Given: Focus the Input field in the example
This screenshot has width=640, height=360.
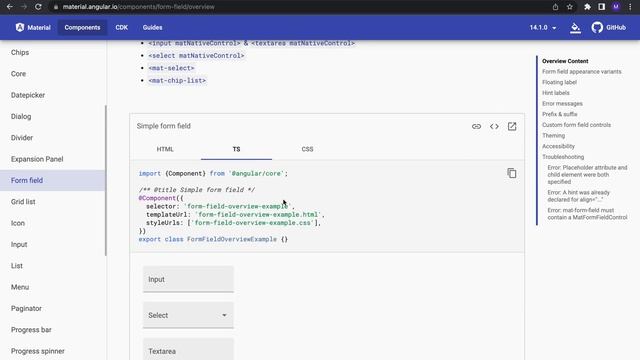Looking at the screenshot, I should coord(188,279).
